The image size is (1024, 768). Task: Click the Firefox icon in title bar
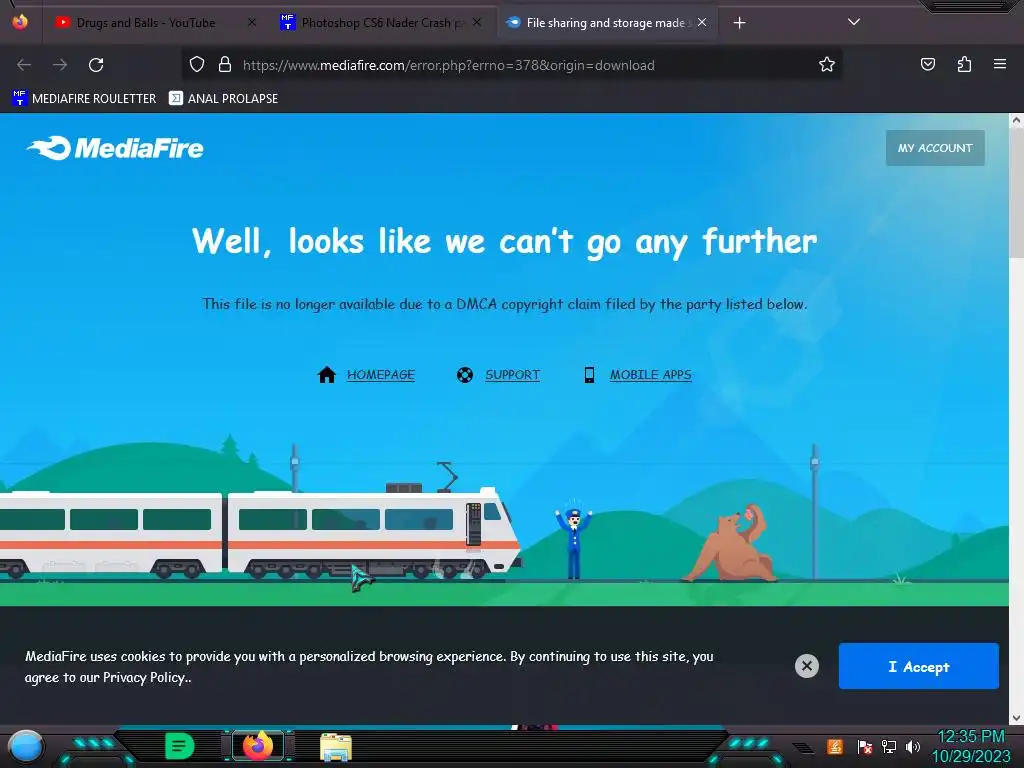pyautogui.click(x=20, y=22)
